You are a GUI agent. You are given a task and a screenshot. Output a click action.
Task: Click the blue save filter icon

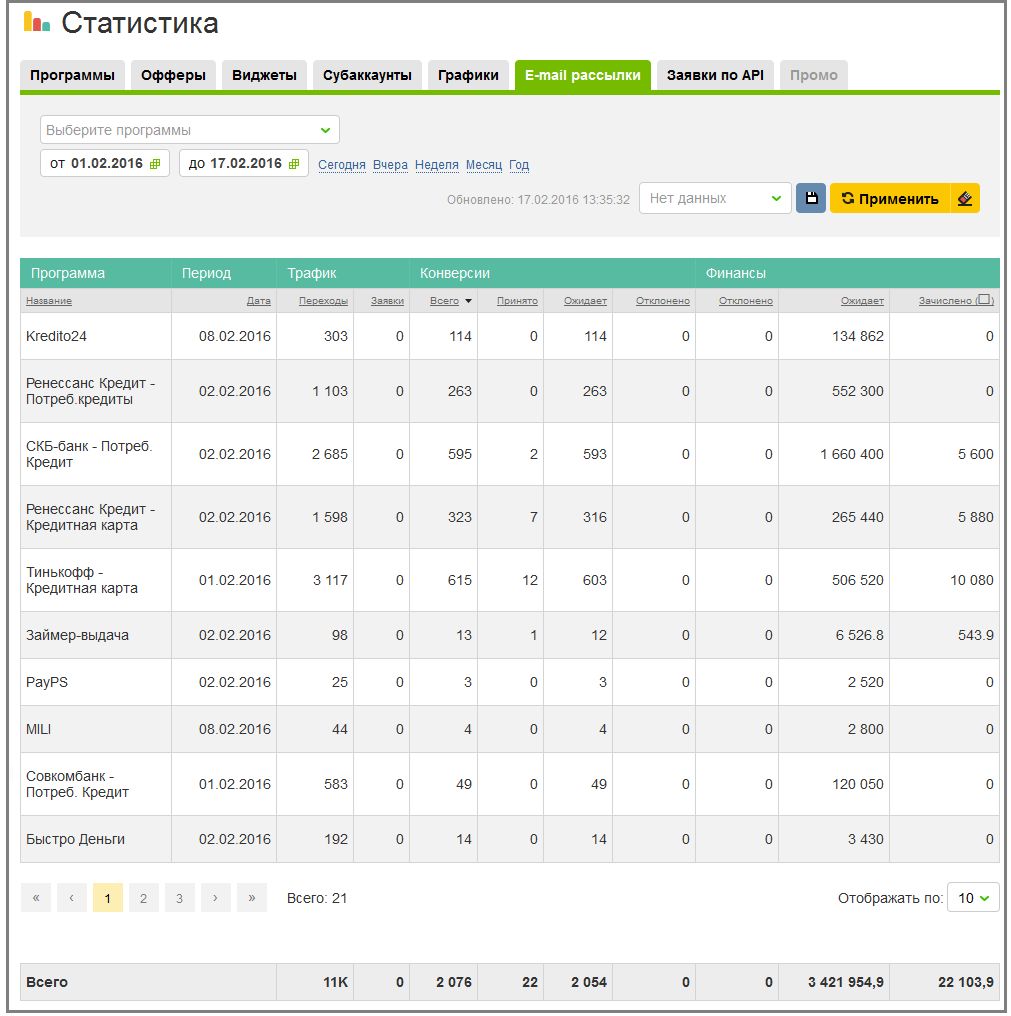point(810,198)
